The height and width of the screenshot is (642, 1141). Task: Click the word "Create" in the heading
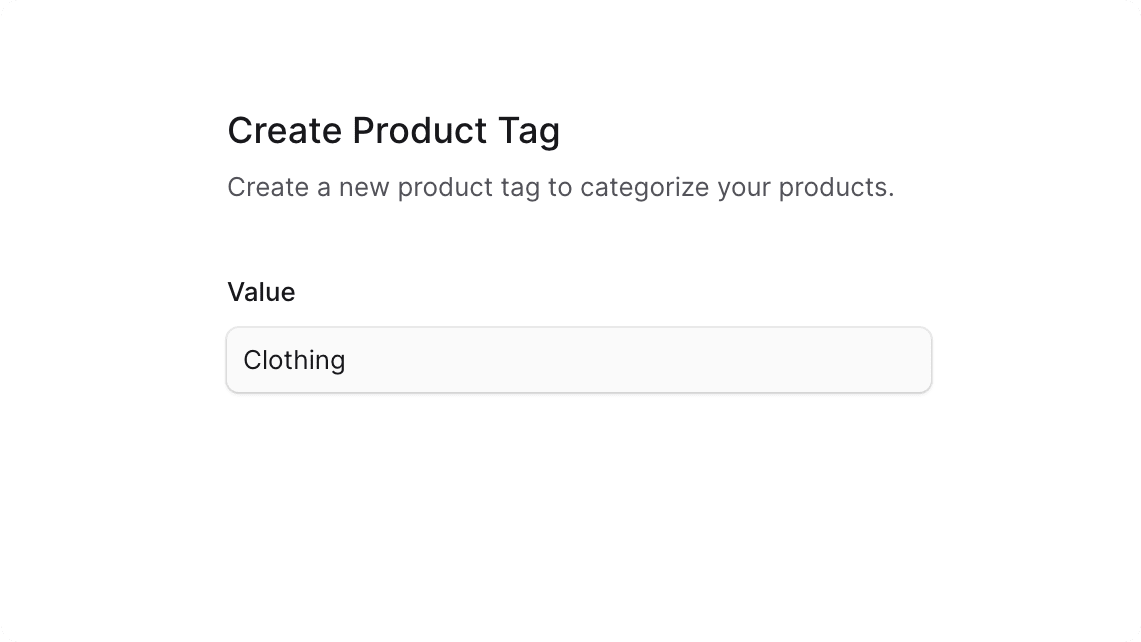tap(283, 131)
